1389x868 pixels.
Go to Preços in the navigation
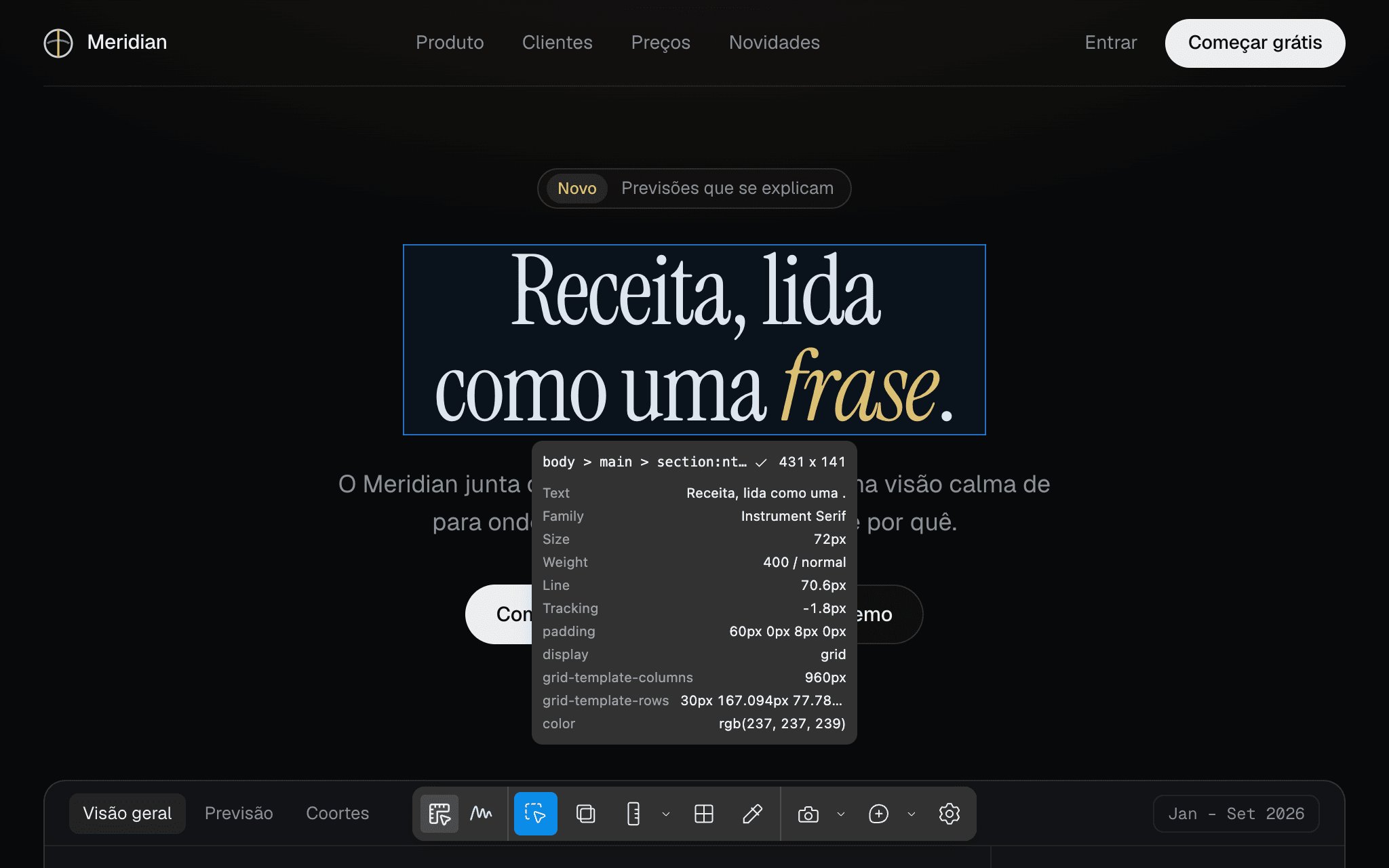[661, 43]
